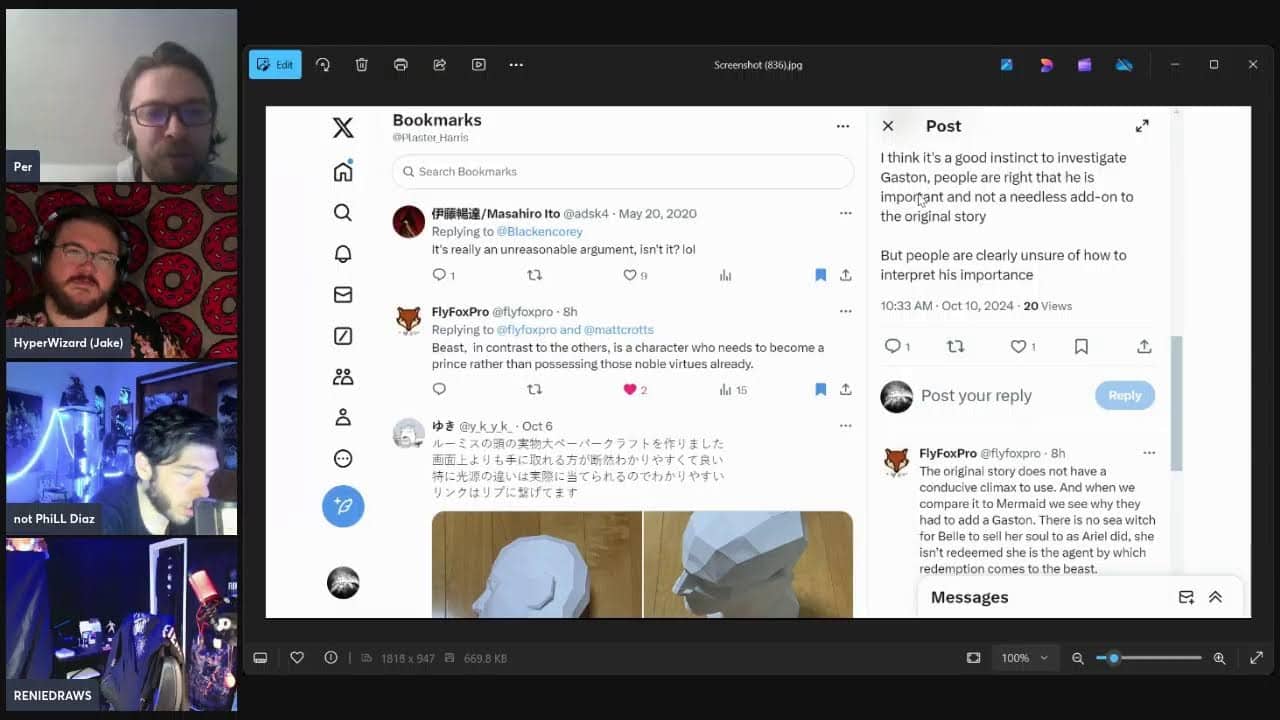The height and width of the screenshot is (720, 1280).
Task: Enter fullscreen using the bottom-right expand arrows
Action: (x=1256, y=658)
